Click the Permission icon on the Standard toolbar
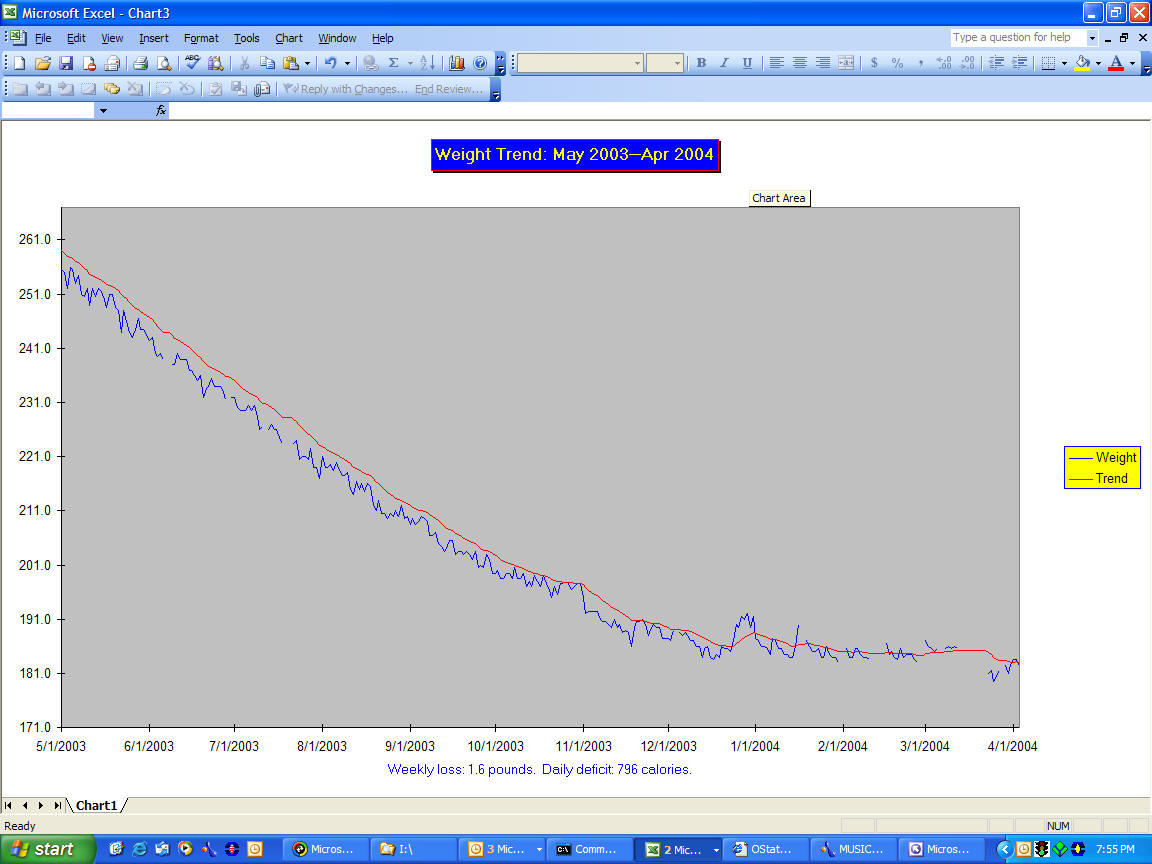Screen dimensions: 1152x864 click(x=89, y=64)
